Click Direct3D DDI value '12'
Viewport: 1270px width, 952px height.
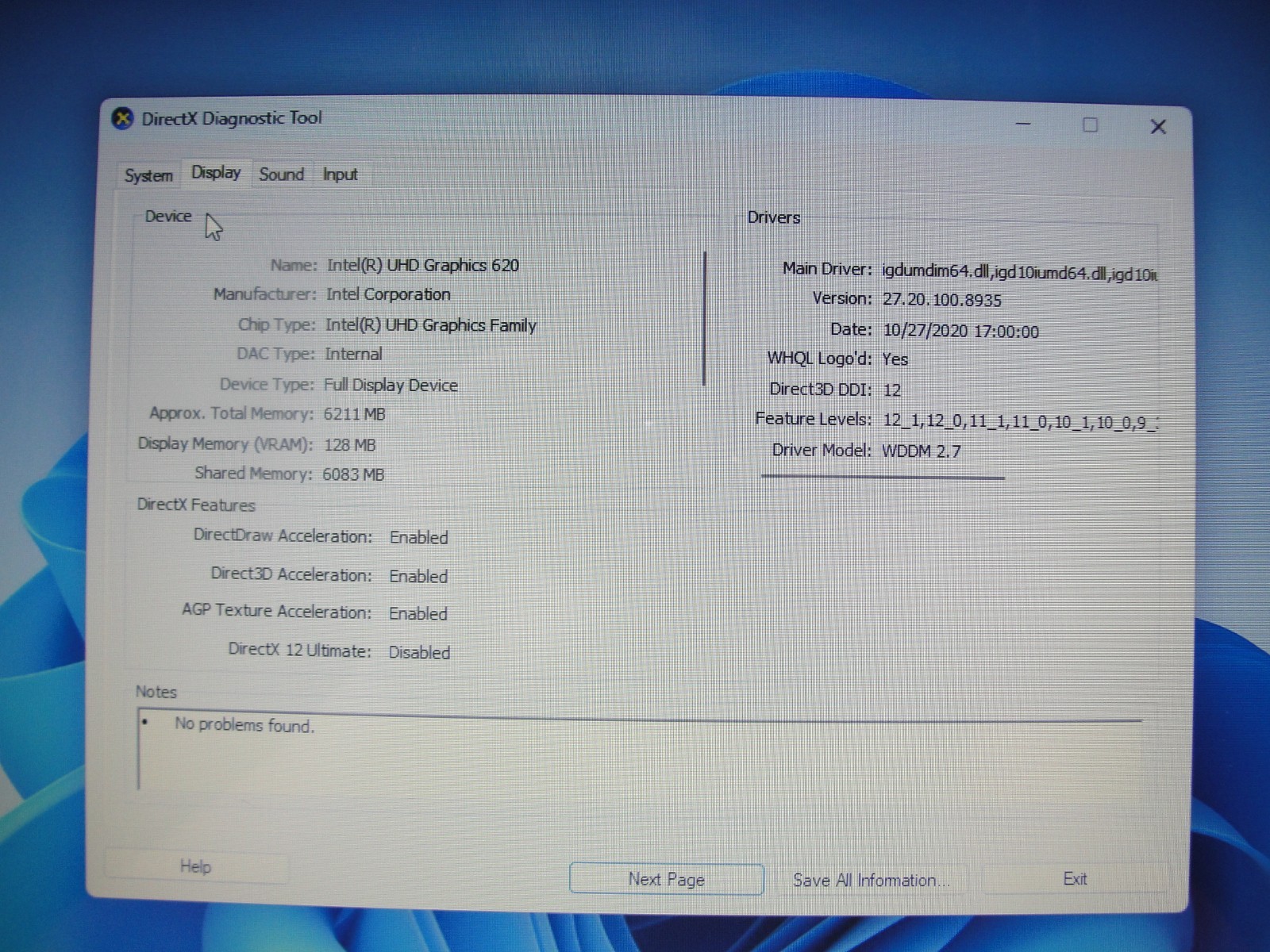(x=892, y=390)
